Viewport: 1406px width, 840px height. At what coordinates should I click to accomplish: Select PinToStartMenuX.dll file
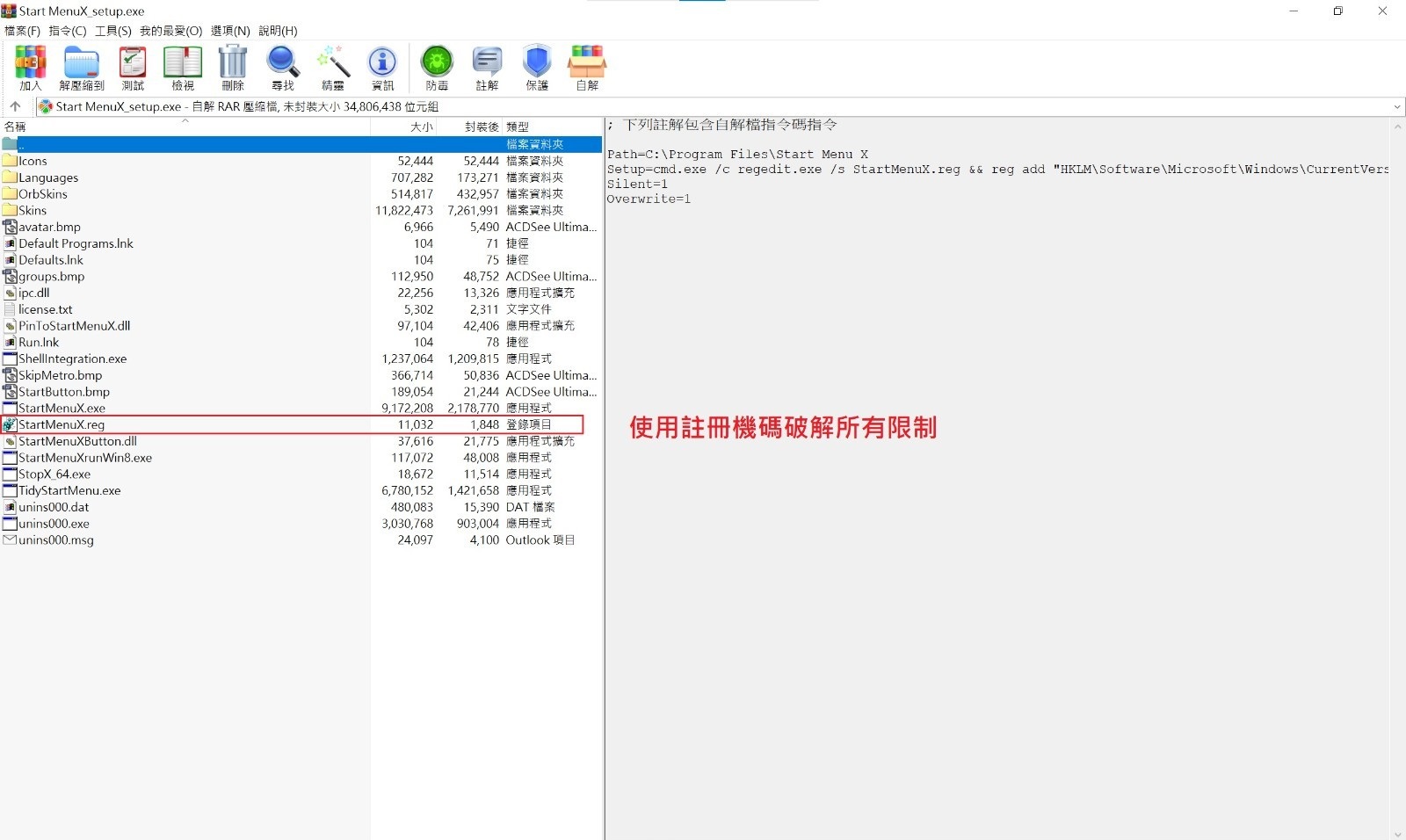[x=301, y=326]
